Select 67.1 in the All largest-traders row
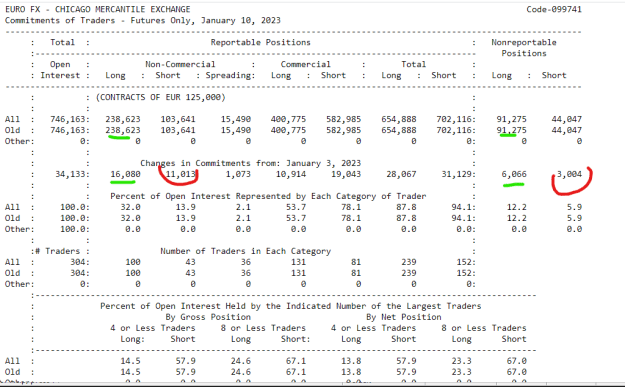Image resolution: width=625 pixels, height=387 pixels. pos(296,361)
